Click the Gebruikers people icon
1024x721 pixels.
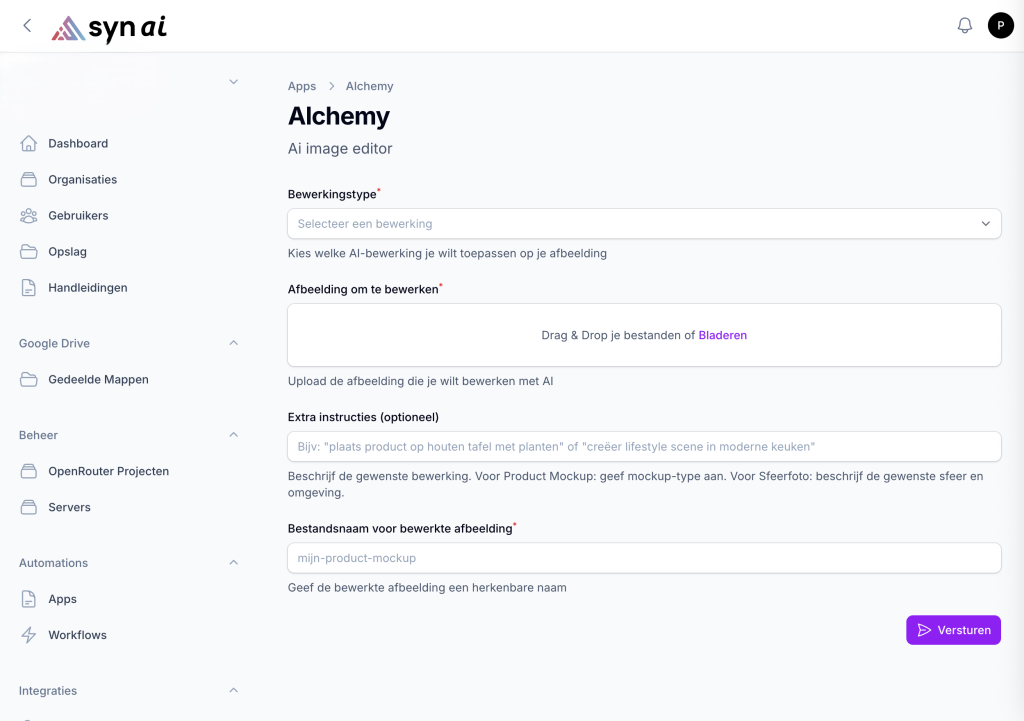(29, 215)
